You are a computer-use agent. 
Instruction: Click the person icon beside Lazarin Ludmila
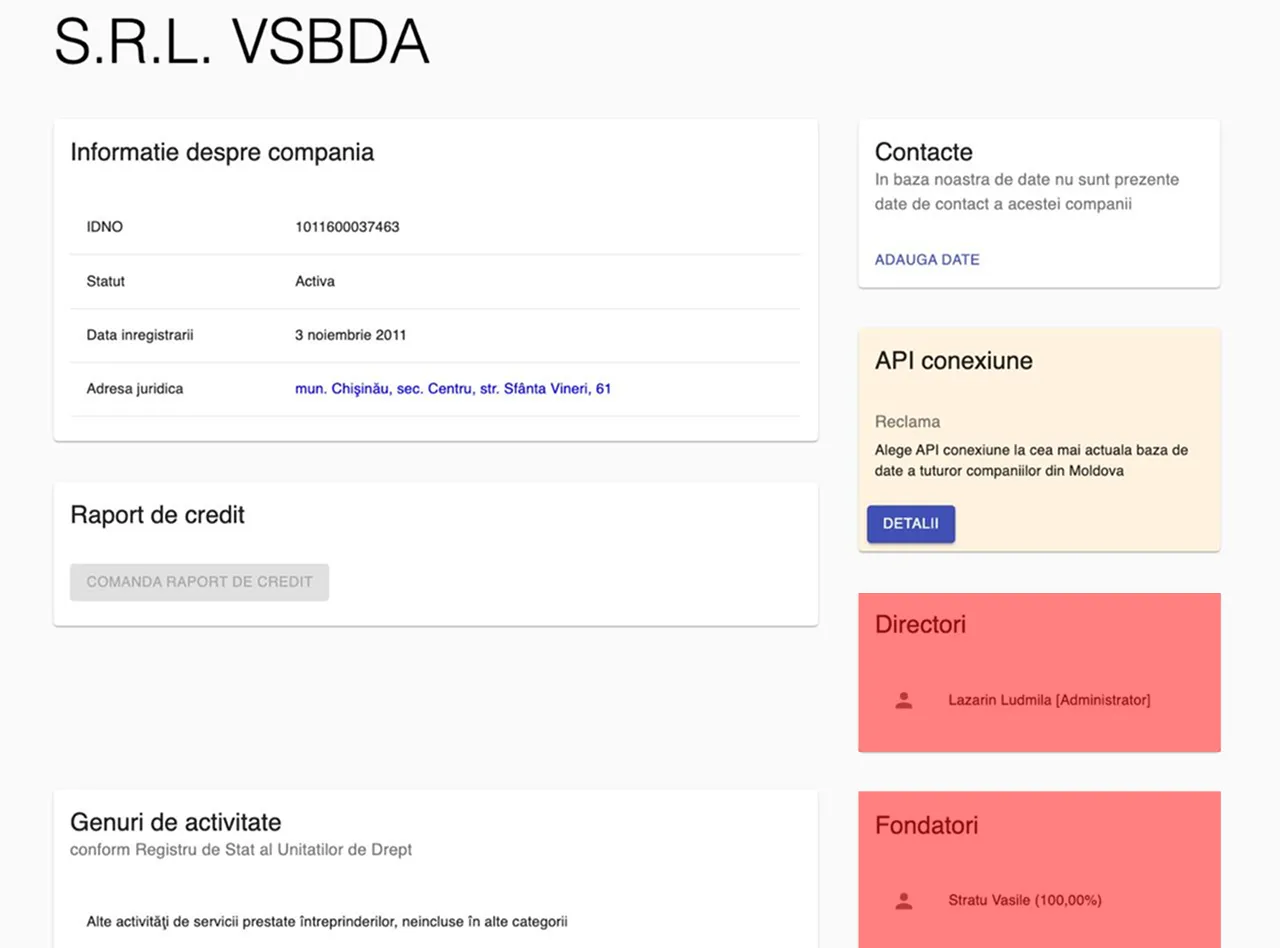tap(904, 700)
